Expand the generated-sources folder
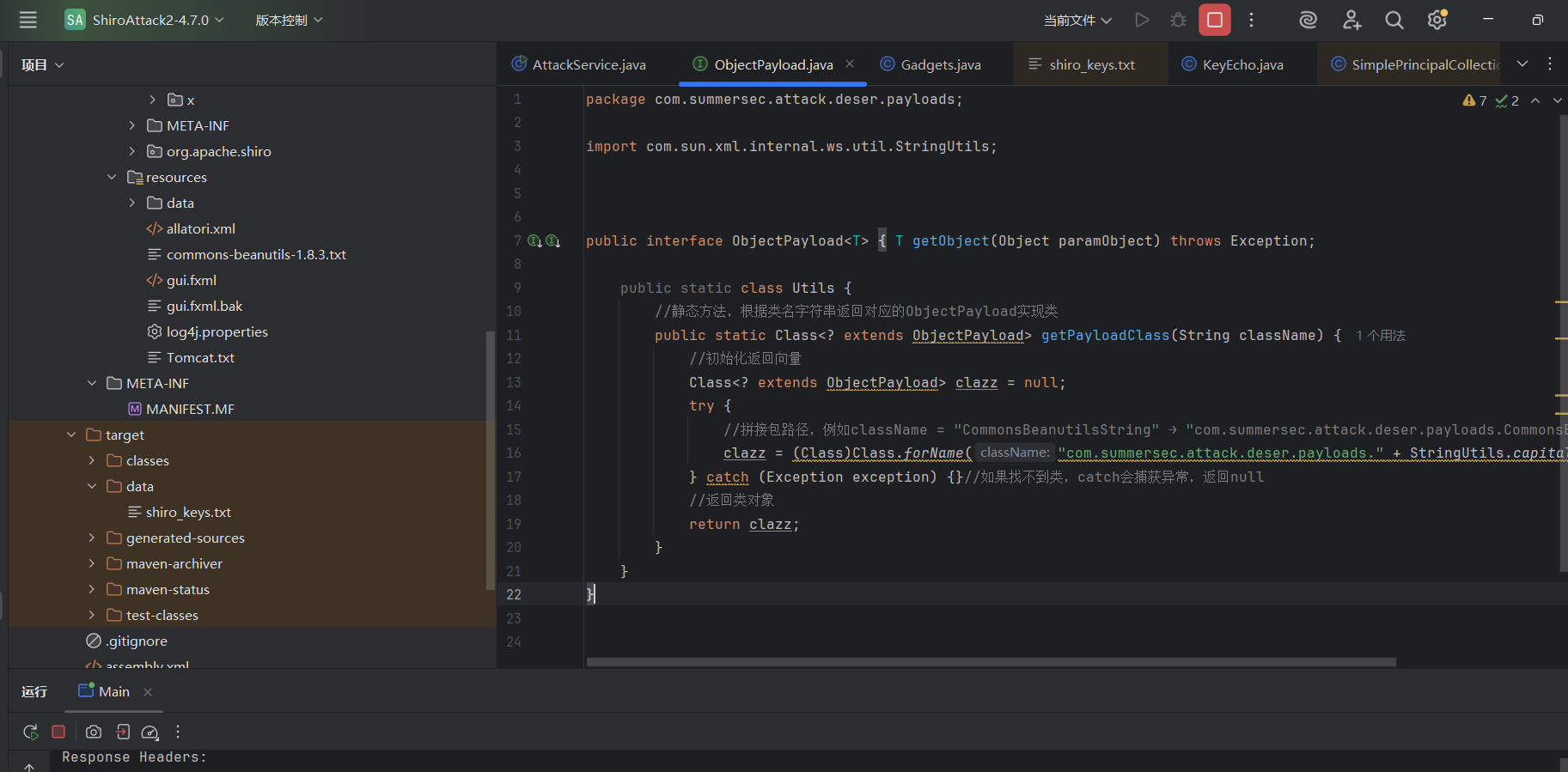 click(x=92, y=538)
